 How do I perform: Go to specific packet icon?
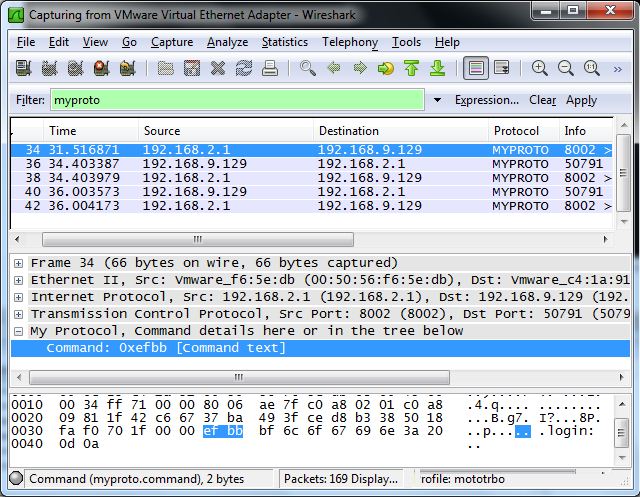pyautogui.click(x=386, y=68)
